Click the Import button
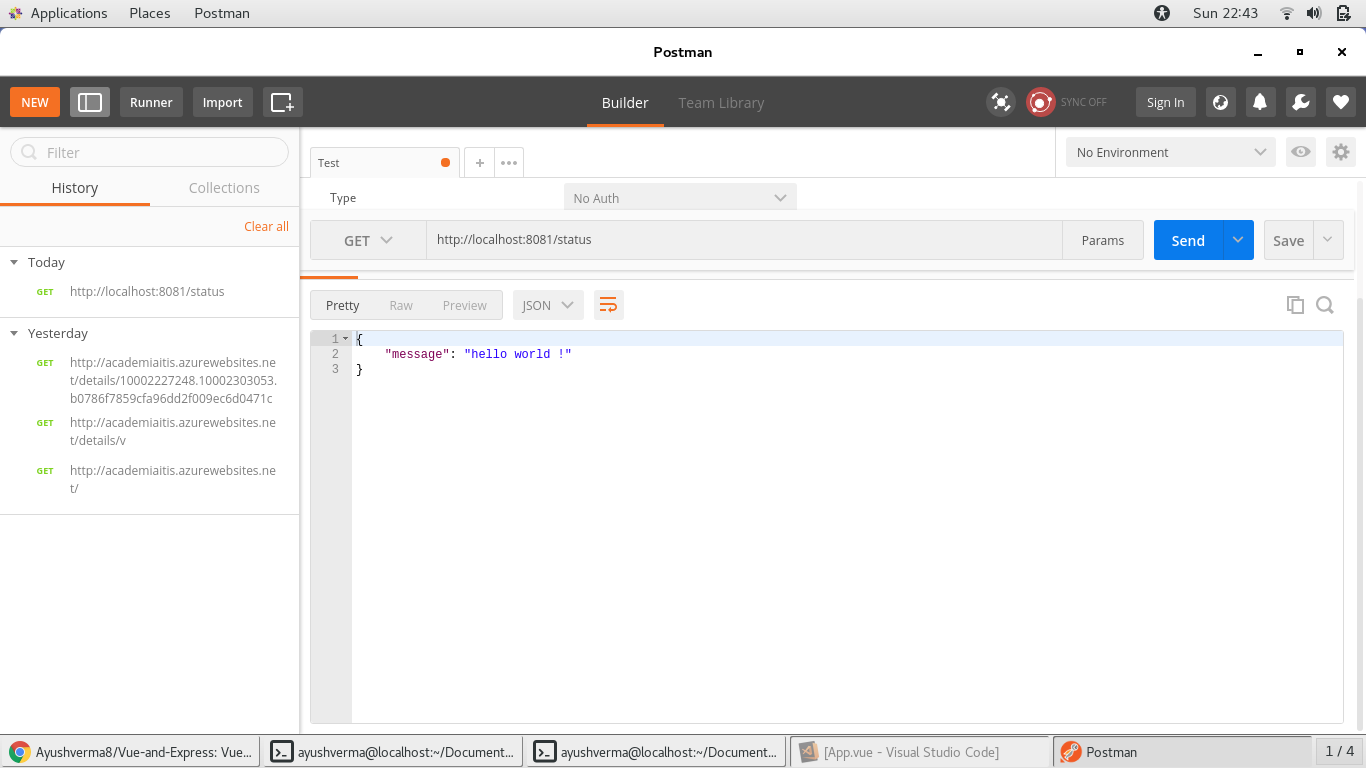The image size is (1366, 768). coord(222,102)
